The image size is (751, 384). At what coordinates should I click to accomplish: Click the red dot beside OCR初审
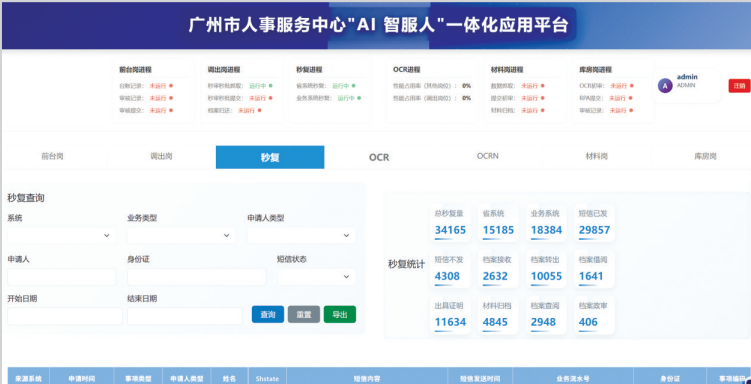coord(632,86)
